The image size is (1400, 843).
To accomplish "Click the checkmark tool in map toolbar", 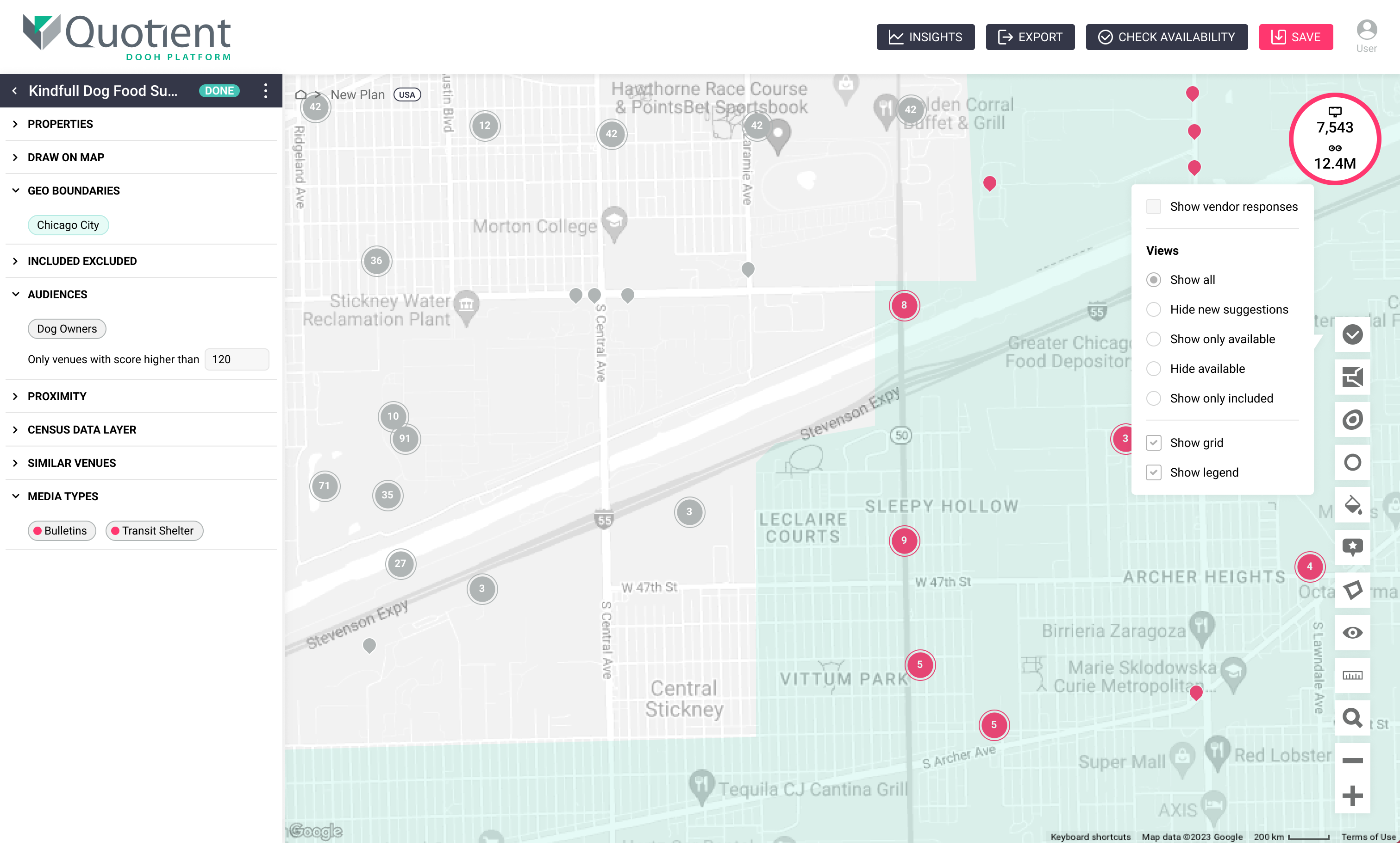I will click(1352, 334).
